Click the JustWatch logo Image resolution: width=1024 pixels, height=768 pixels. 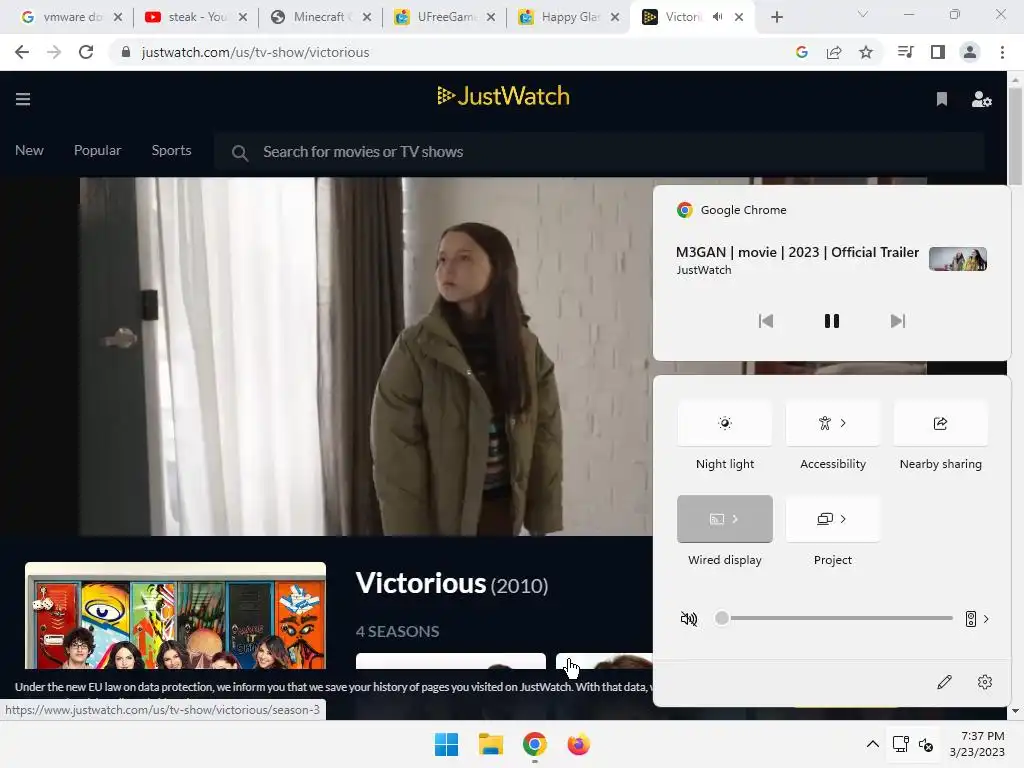[504, 96]
